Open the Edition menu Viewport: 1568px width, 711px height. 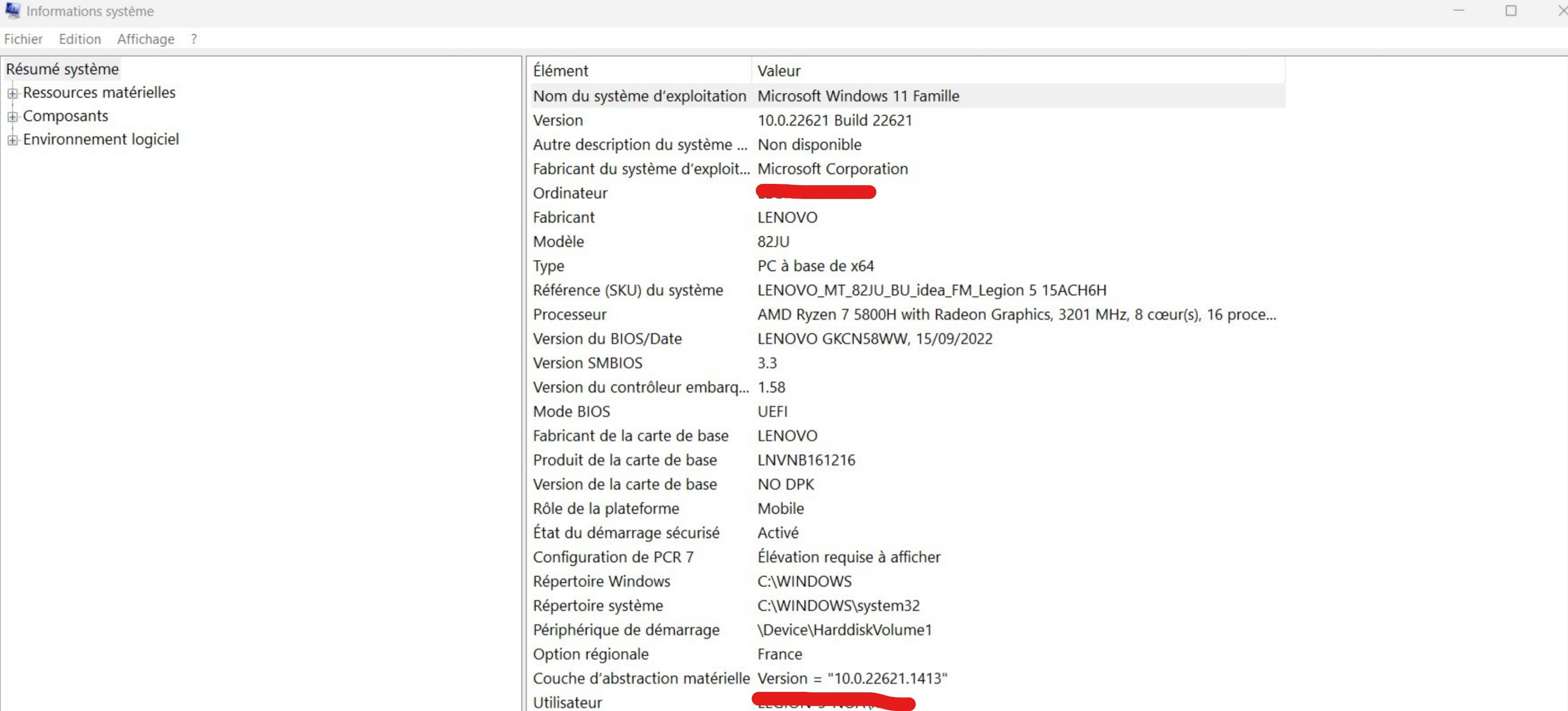click(80, 39)
